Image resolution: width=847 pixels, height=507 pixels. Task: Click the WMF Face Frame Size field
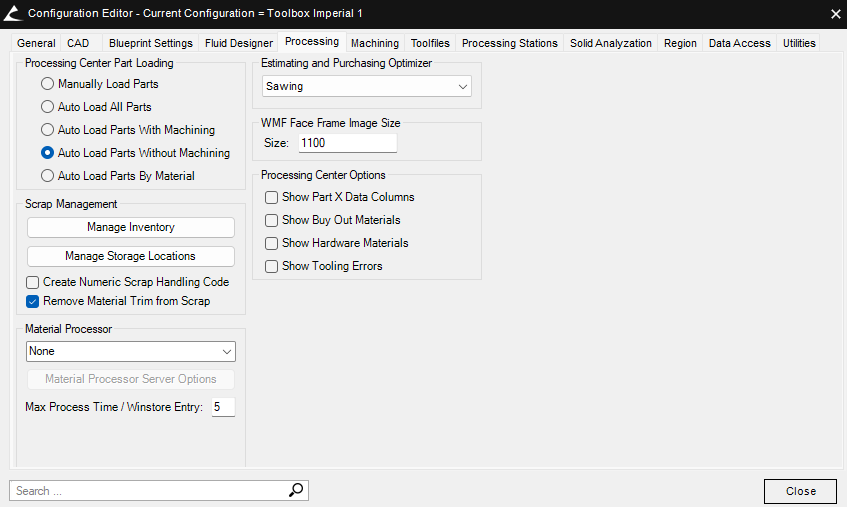pos(346,144)
